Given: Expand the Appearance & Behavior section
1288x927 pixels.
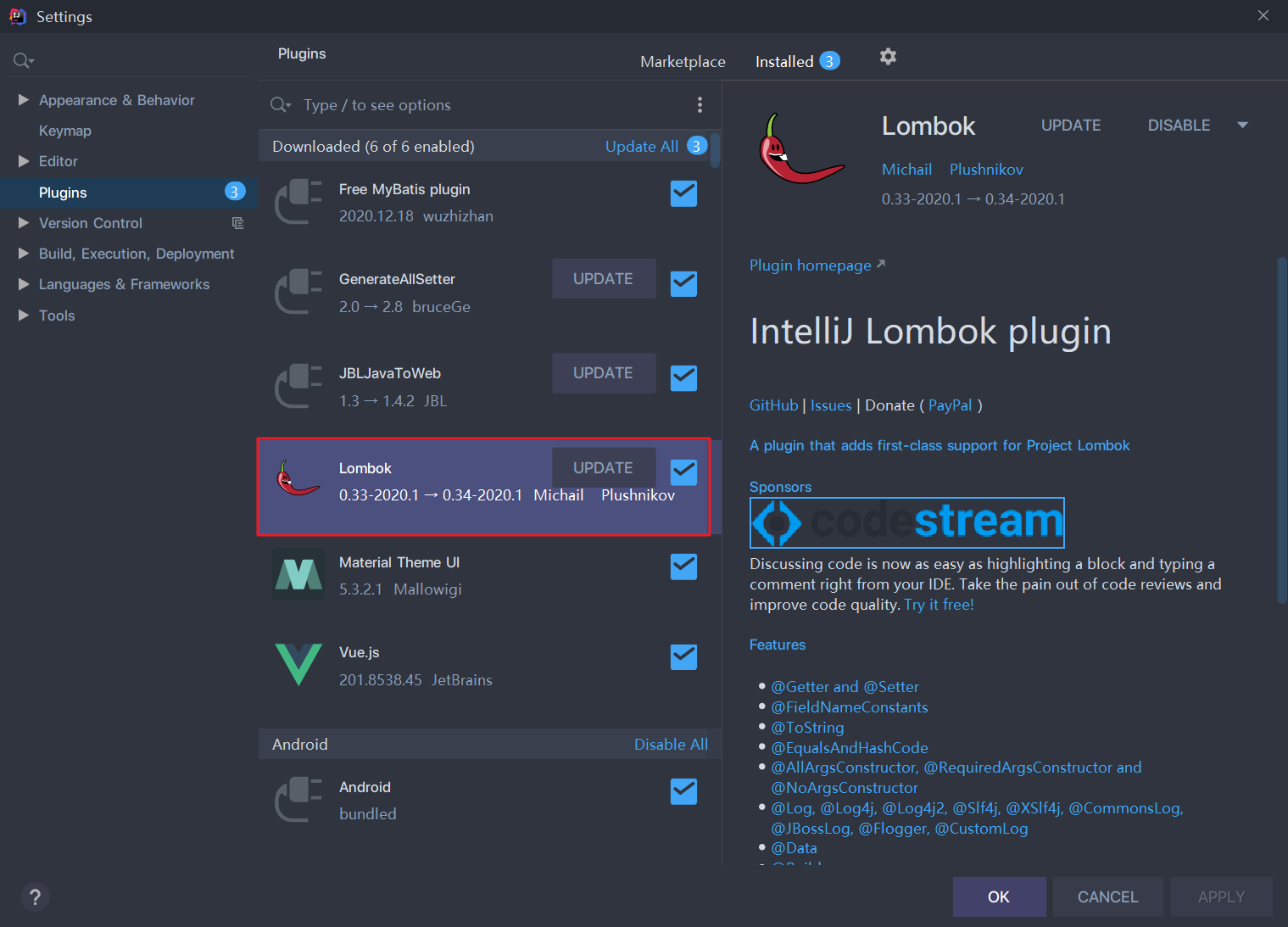Looking at the screenshot, I should tap(24, 100).
